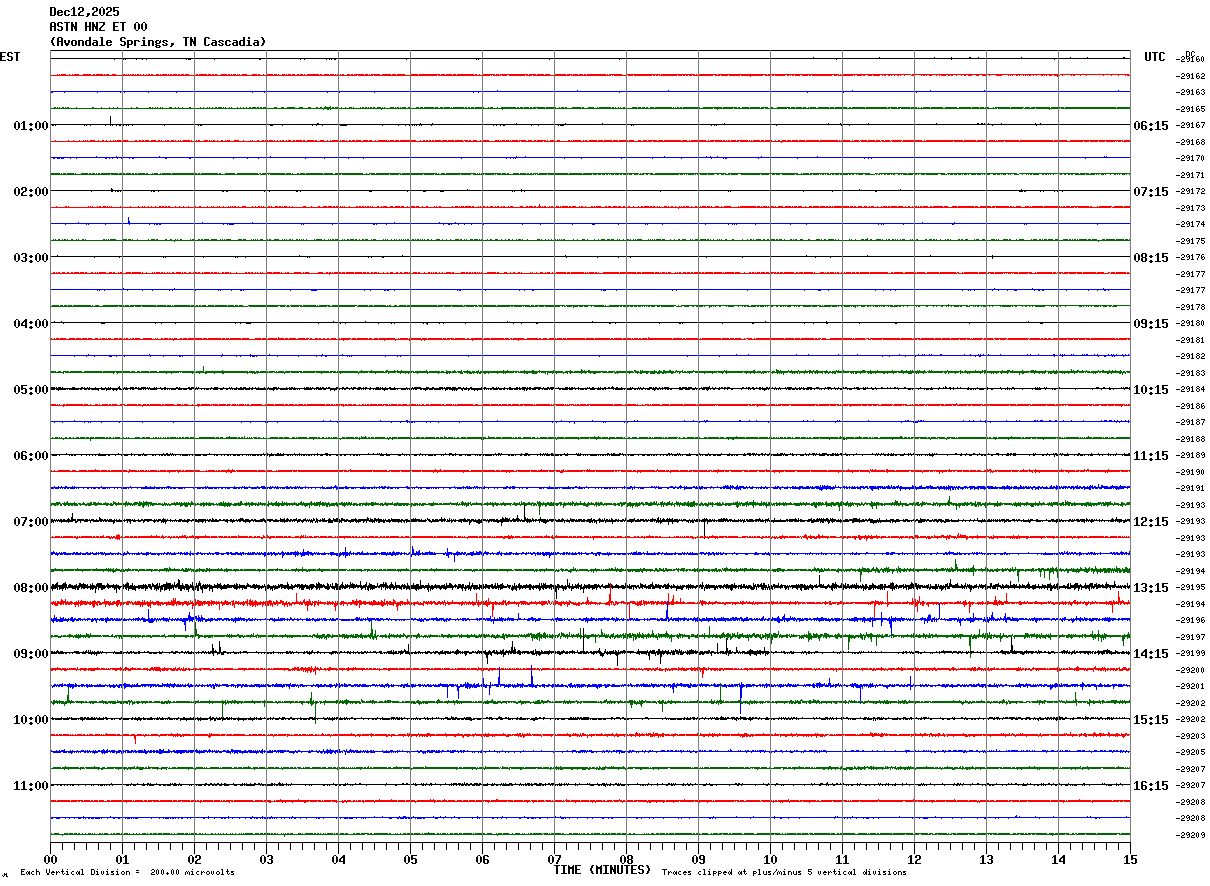Click the DC offset value "-29205"
This screenshot has height=886, width=1210.
pyautogui.click(x=1191, y=752)
